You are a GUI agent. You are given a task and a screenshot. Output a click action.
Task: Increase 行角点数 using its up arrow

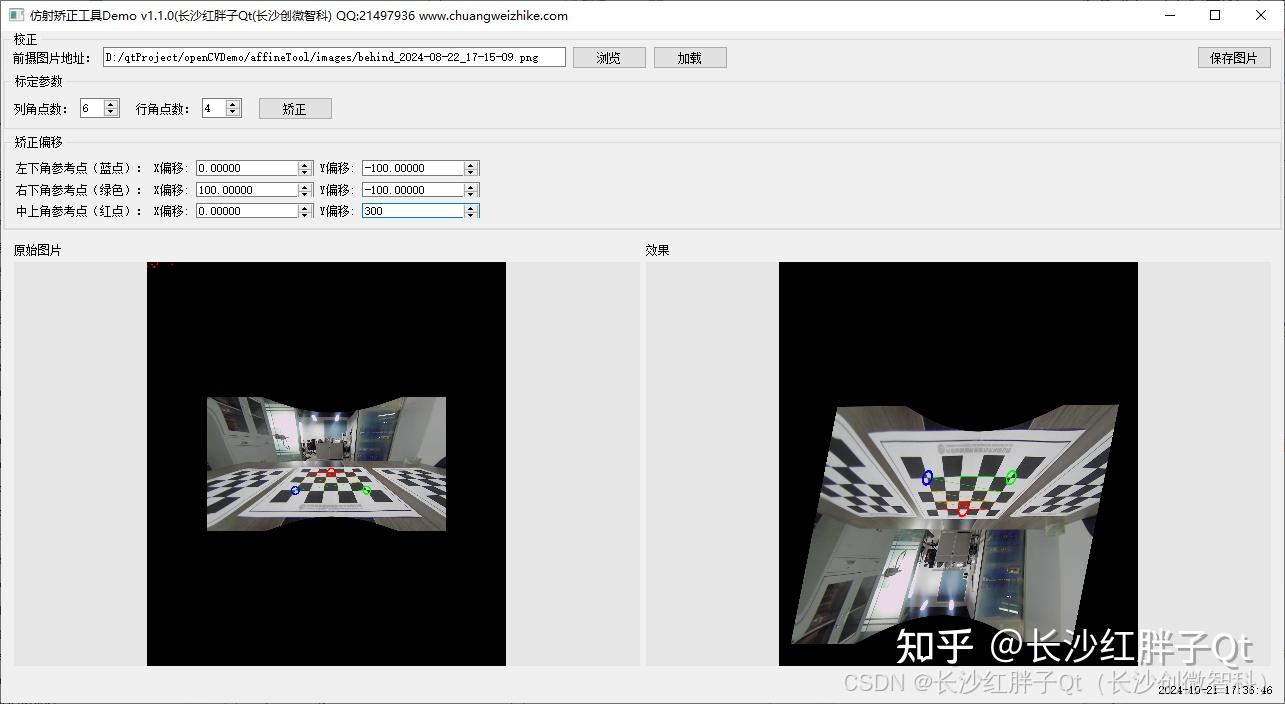point(230,103)
